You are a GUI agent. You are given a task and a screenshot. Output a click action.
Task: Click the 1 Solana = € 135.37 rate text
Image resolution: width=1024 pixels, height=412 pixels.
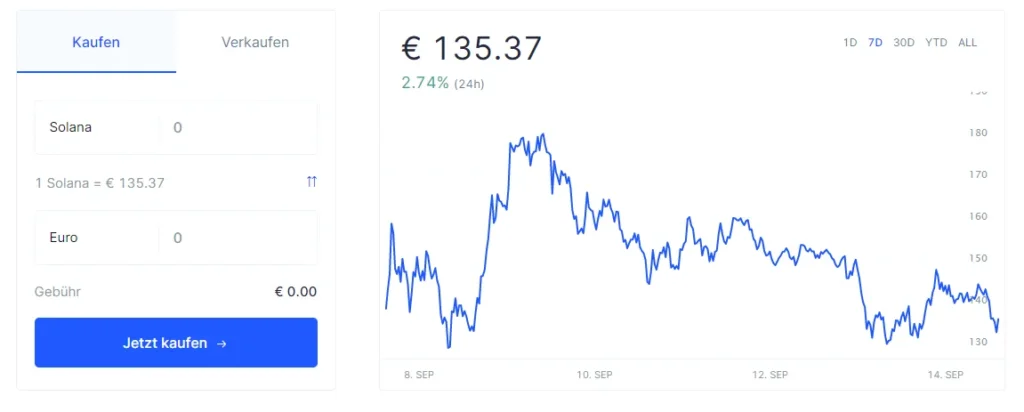[x=100, y=183]
